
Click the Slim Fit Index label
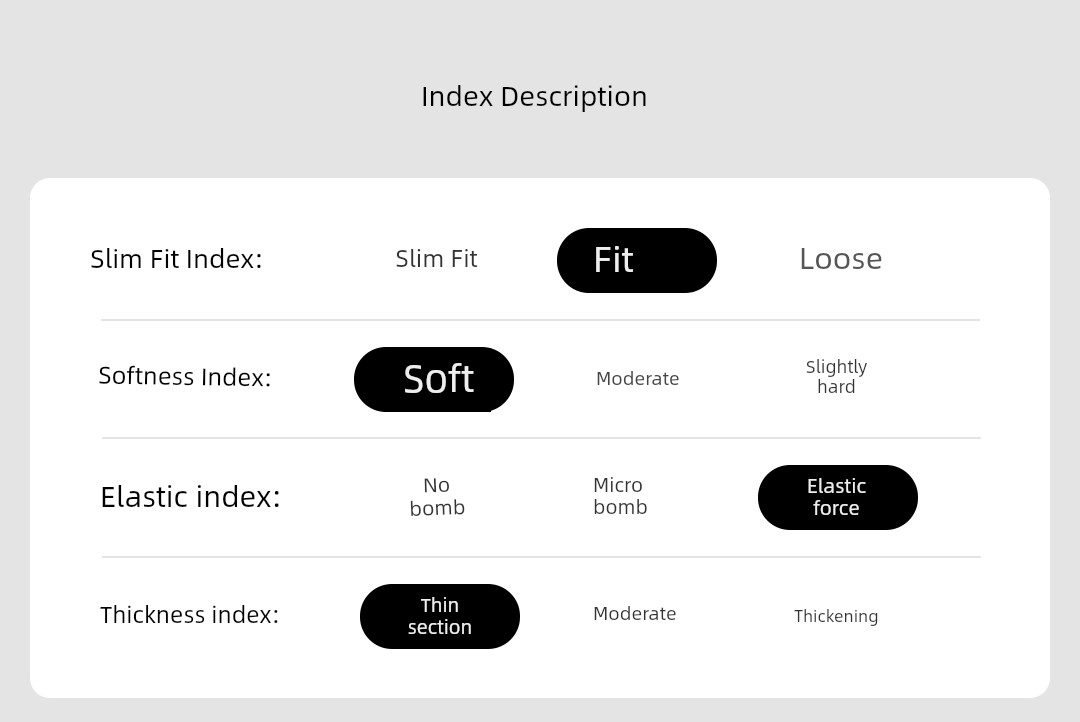coord(176,259)
